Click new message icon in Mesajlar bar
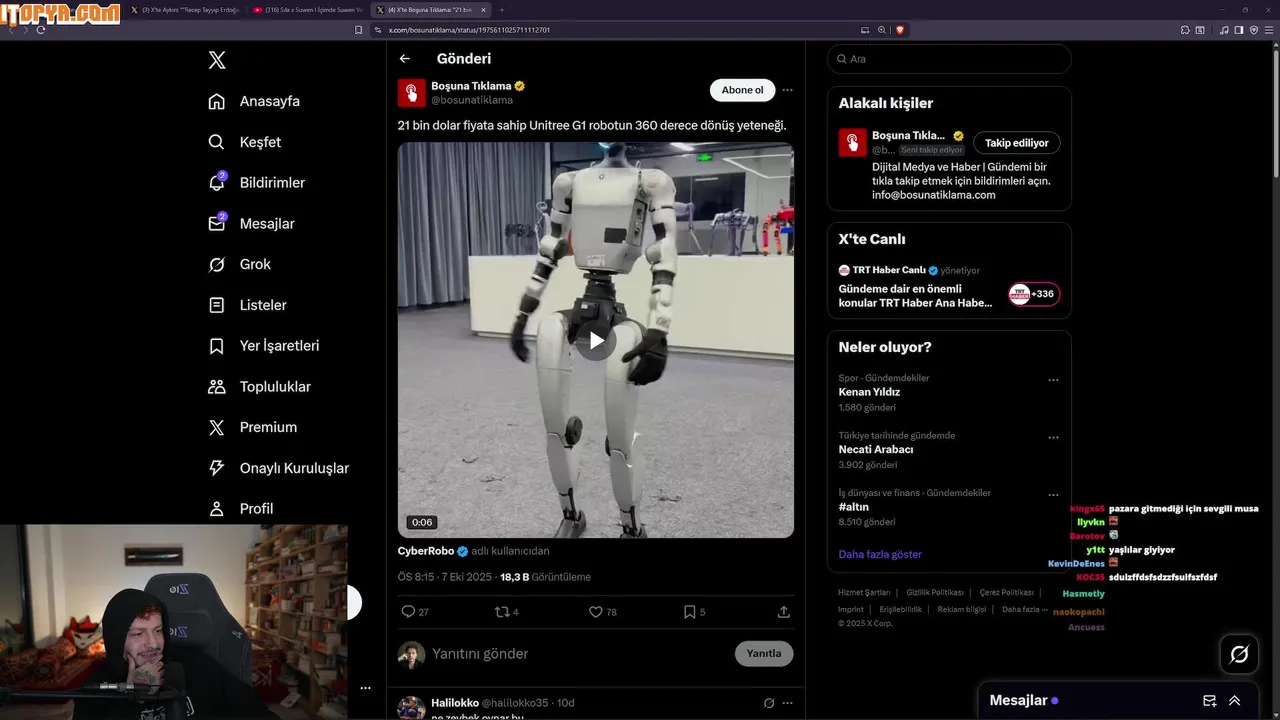 coord(1209,701)
